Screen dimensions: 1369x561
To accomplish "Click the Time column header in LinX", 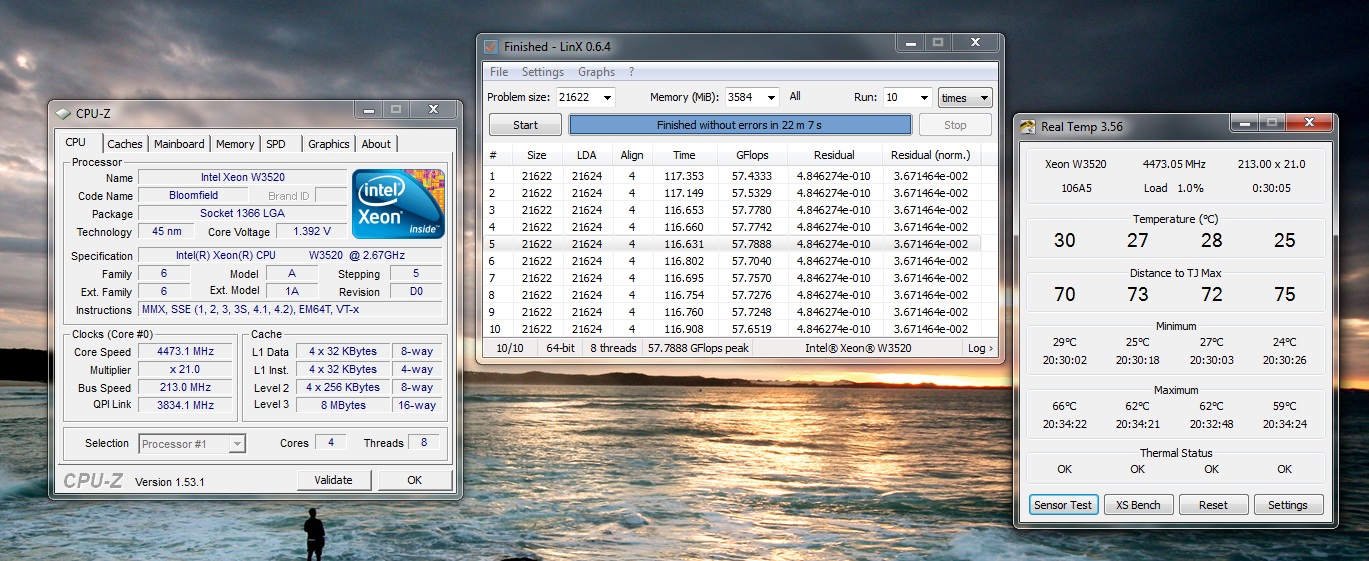I will pyautogui.click(x=684, y=155).
